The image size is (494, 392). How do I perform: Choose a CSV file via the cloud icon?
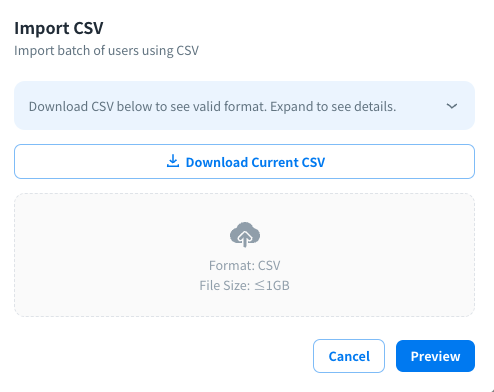245,234
